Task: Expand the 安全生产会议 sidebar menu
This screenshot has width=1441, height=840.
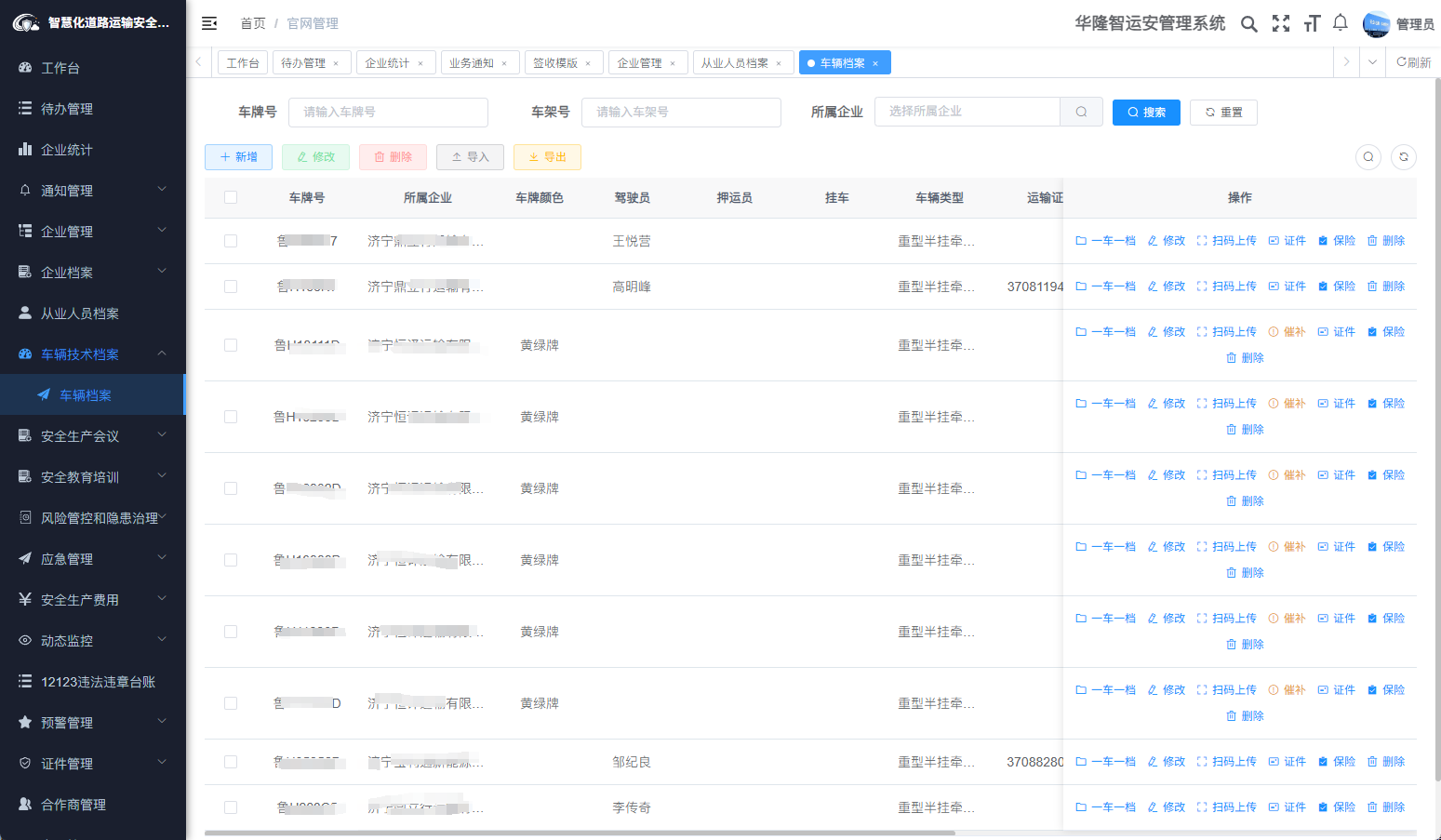Action: (x=93, y=435)
